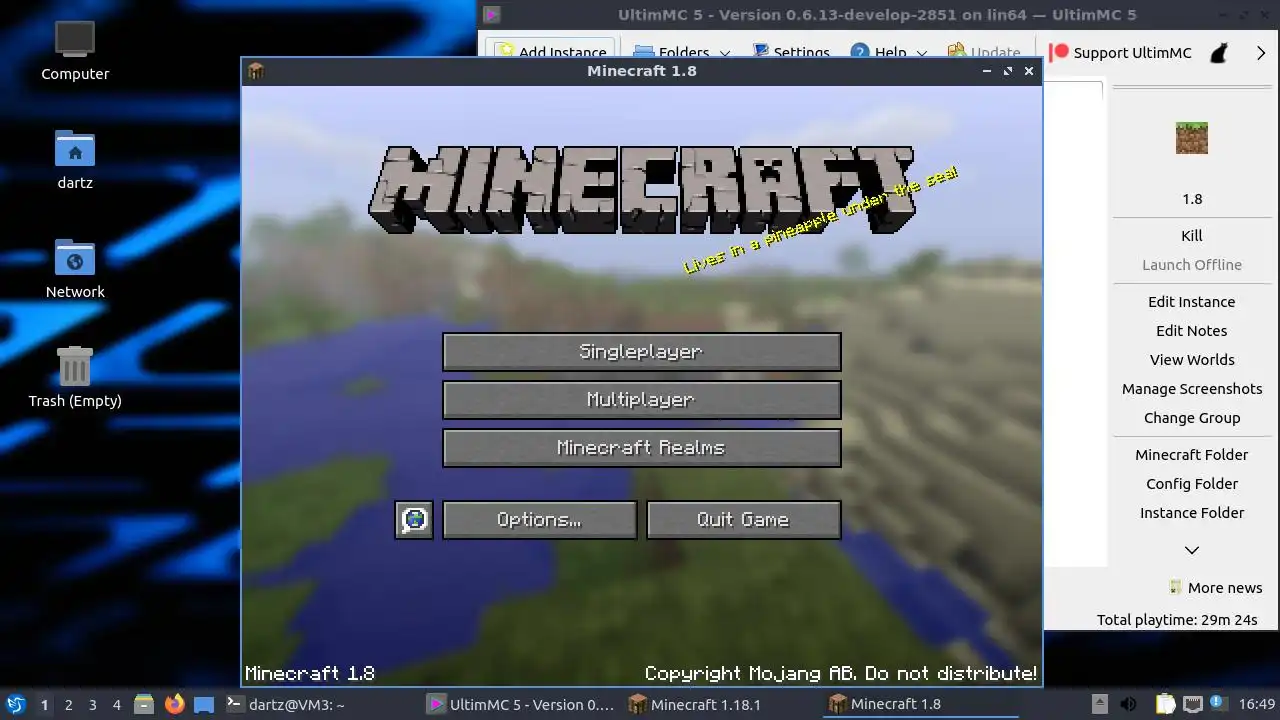
Task: Launch Firefox from the taskbar
Action: pos(175,704)
